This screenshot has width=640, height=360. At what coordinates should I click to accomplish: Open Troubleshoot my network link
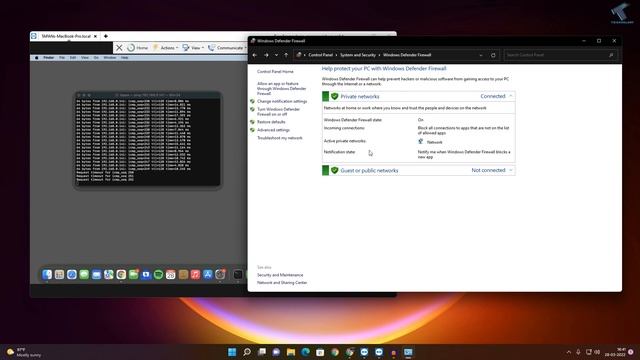[280, 138]
